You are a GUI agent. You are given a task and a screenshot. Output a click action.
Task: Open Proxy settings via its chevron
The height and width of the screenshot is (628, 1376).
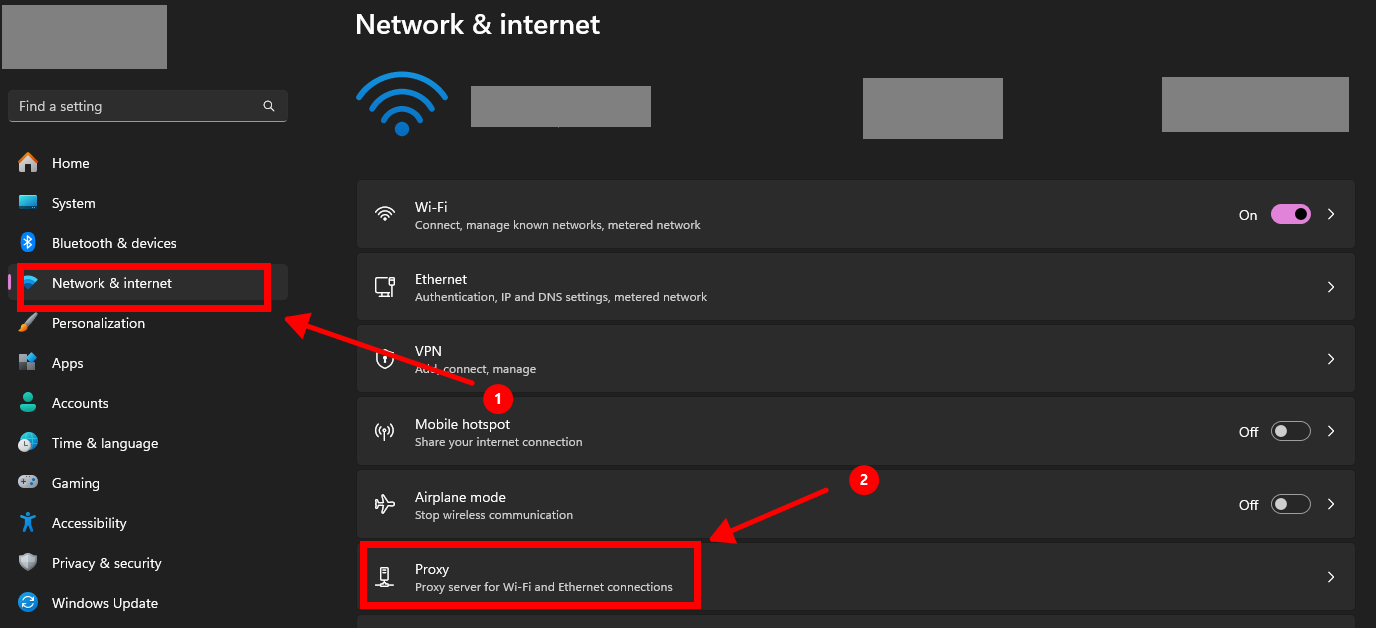pos(1331,577)
